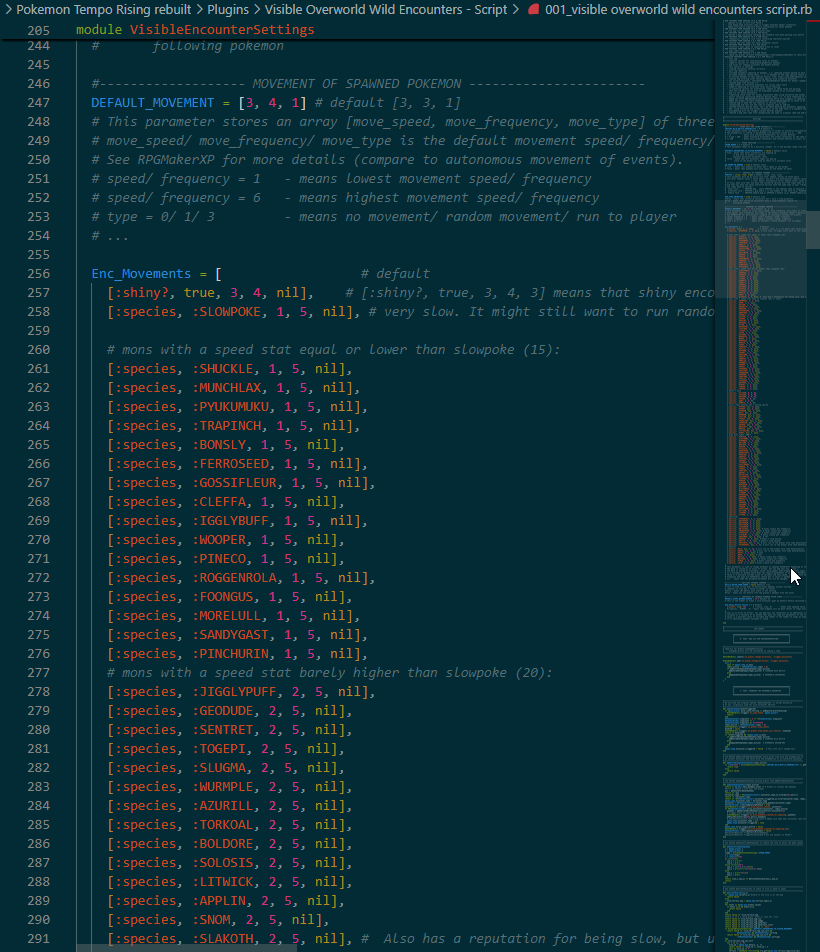The width and height of the screenshot is (820, 952).
Task: Click the 'true' keyword on line 257
Action: tap(199, 293)
